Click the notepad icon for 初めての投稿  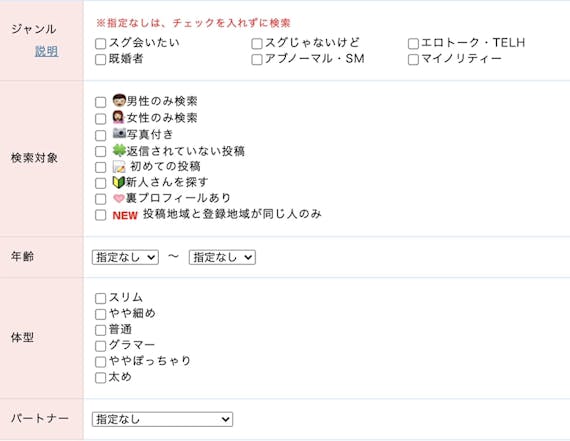[x=119, y=167]
